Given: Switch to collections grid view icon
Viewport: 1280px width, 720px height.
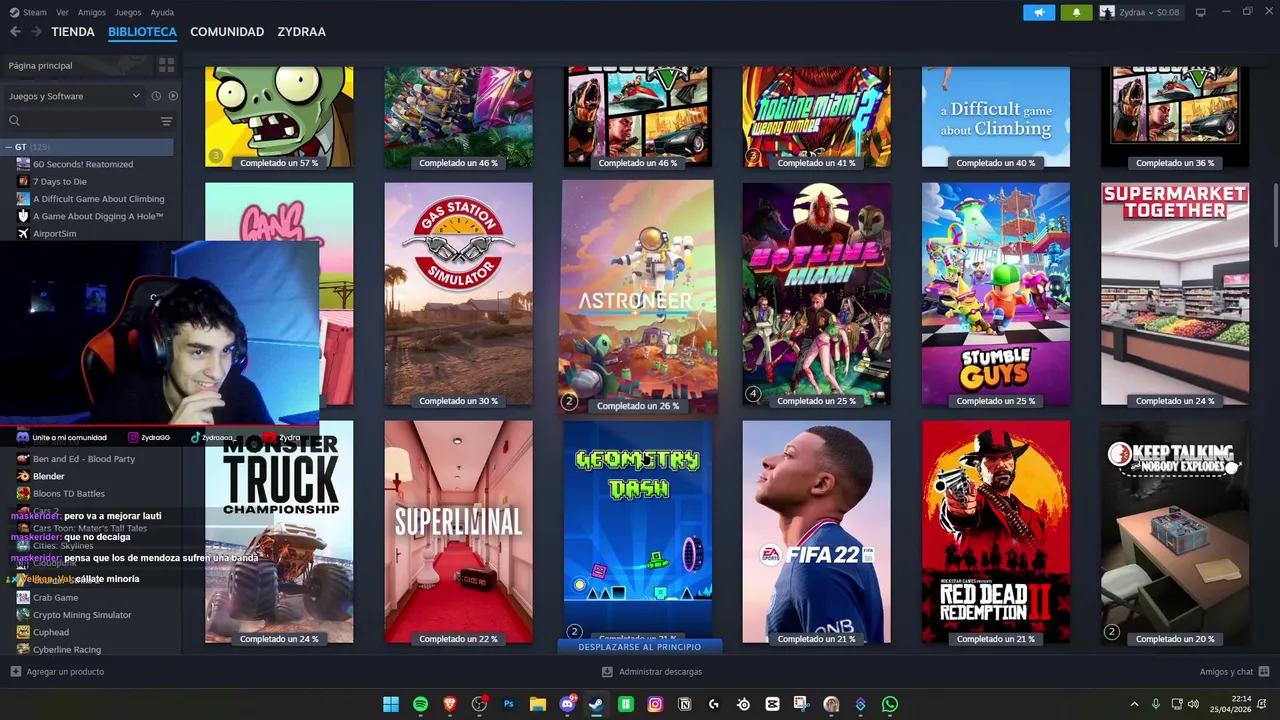Looking at the screenshot, I should click(x=166, y=65).
